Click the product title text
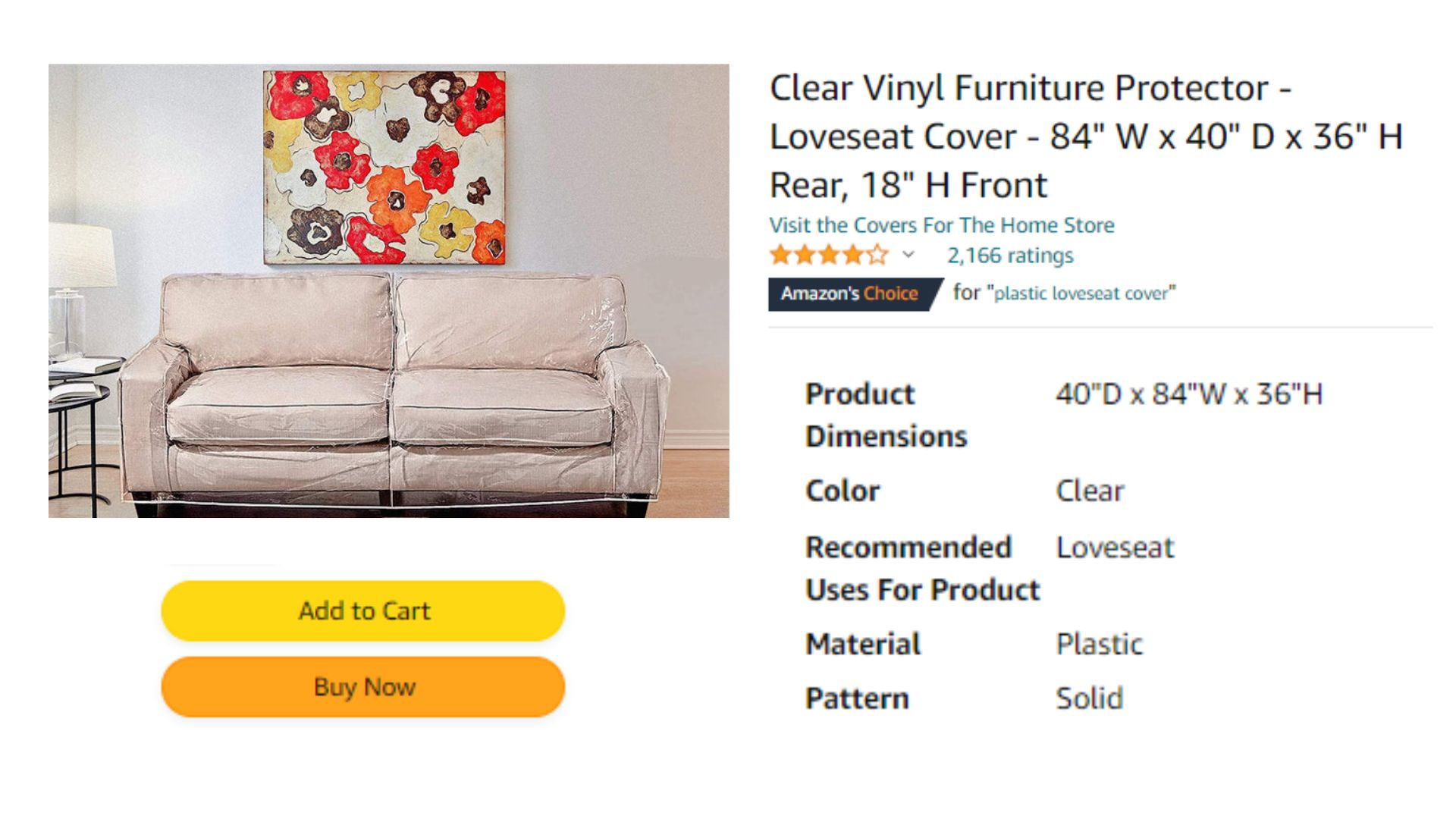Image resolution: width=1456 pixels, height=819 pixels. (x=1086, y=136)
